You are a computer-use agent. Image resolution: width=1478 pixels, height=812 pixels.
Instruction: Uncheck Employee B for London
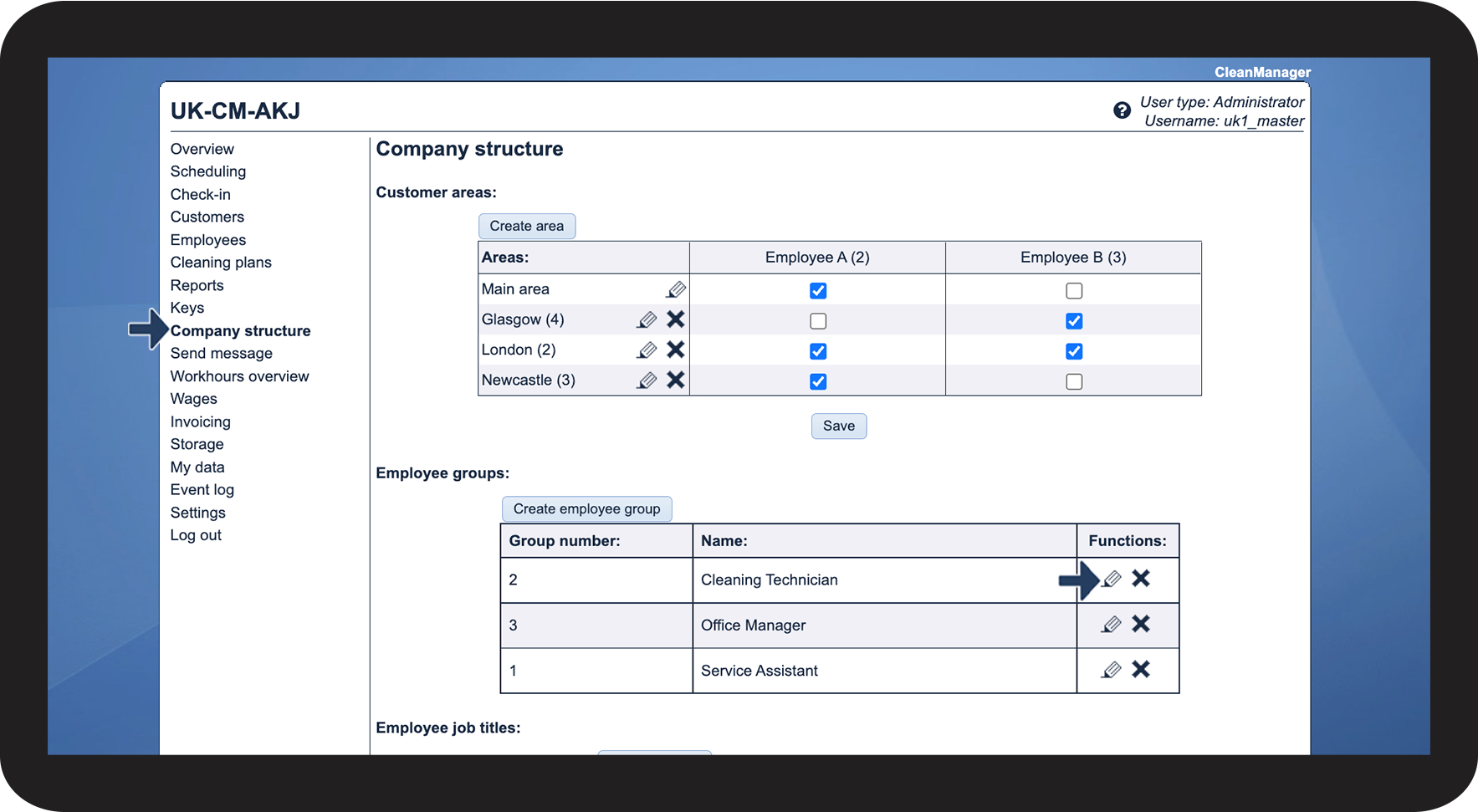(x=1074, y=351)
